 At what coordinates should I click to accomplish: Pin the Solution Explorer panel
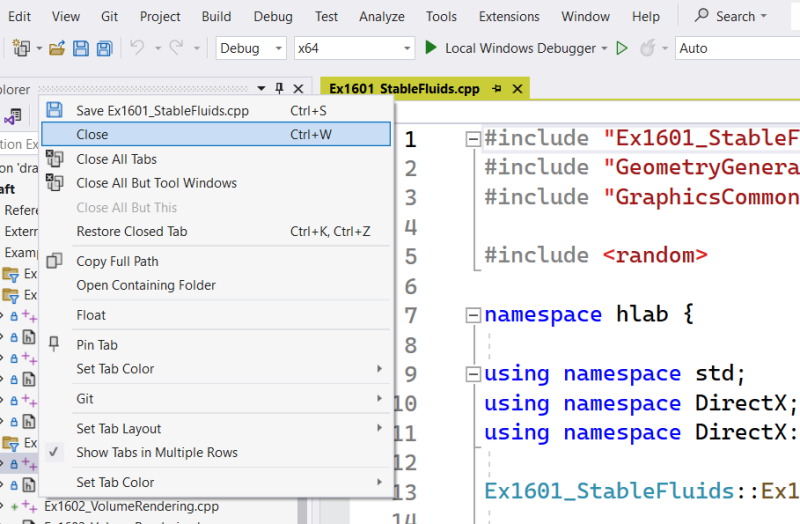tap(280, 89)
